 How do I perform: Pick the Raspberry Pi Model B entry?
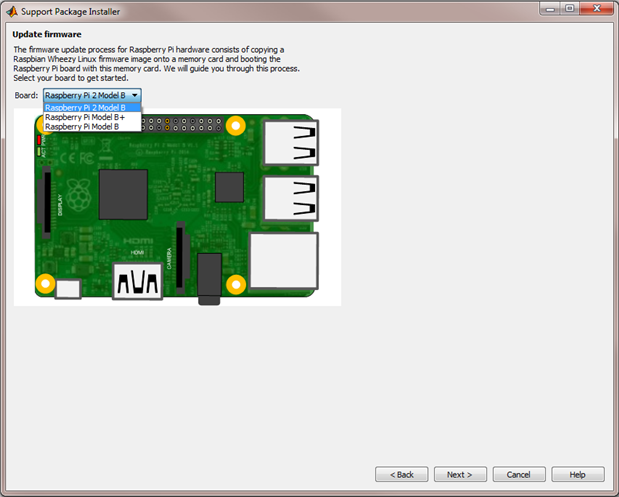(82, 127)
